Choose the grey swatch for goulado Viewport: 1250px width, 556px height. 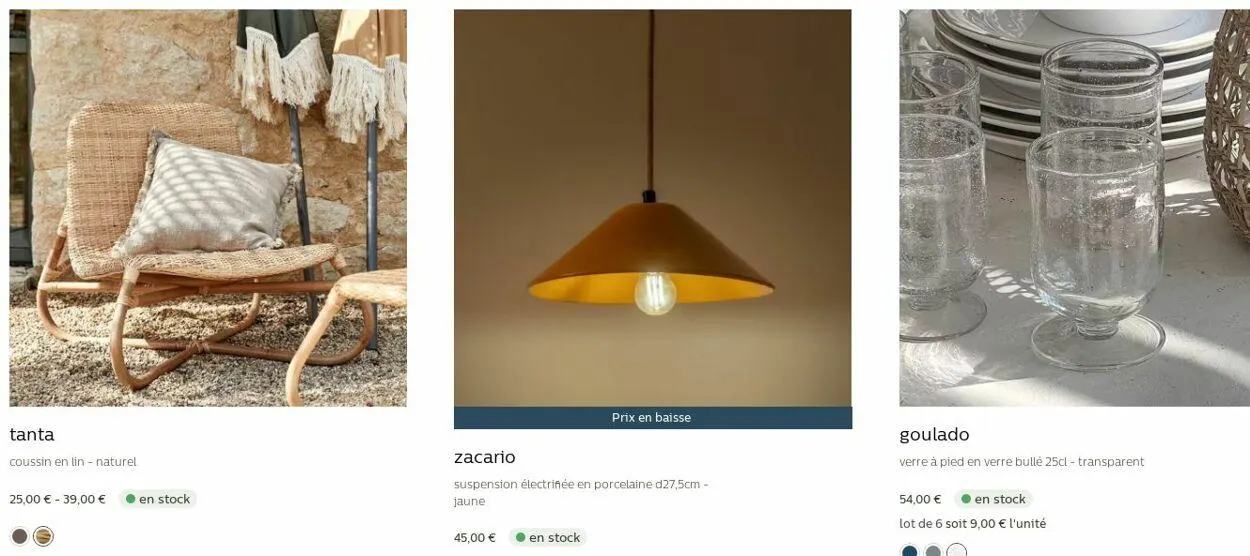tap(933, 552)
